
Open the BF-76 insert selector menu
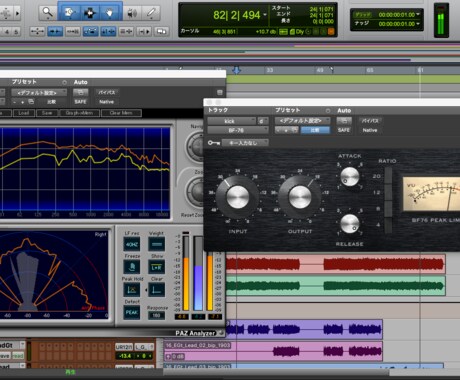(x=238, y=130)
